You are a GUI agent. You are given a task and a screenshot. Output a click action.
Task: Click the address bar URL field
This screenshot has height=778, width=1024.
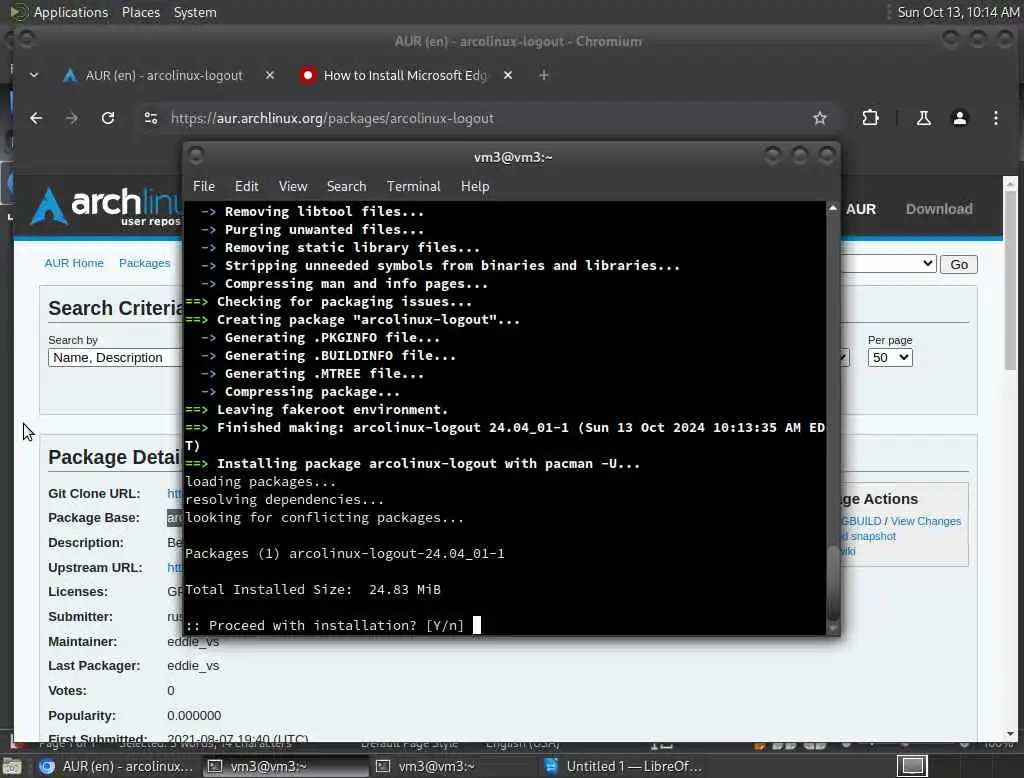coord(483,118)
